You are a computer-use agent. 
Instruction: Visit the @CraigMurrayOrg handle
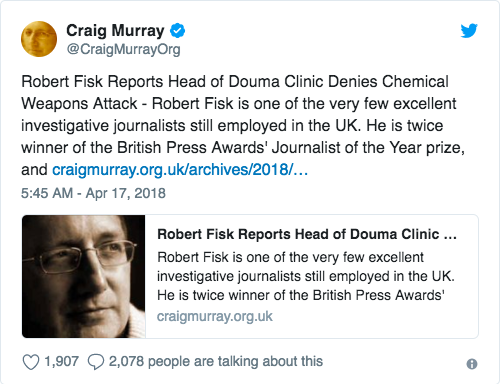124,49
